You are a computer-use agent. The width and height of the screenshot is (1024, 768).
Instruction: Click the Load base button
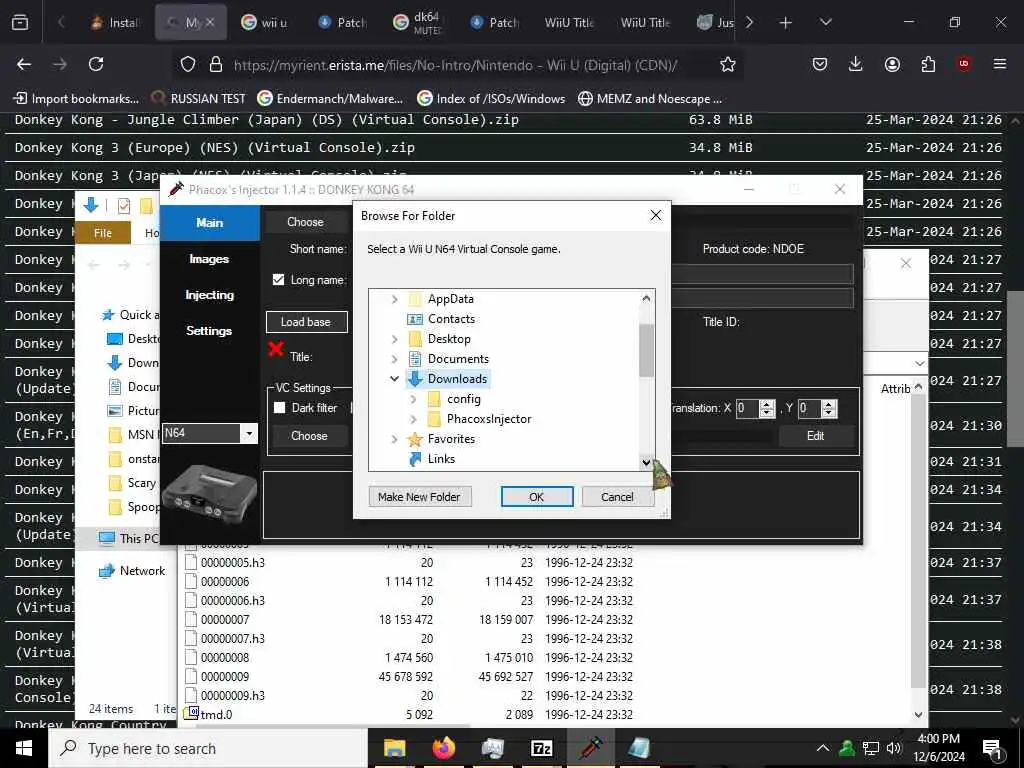coord(306,322)
